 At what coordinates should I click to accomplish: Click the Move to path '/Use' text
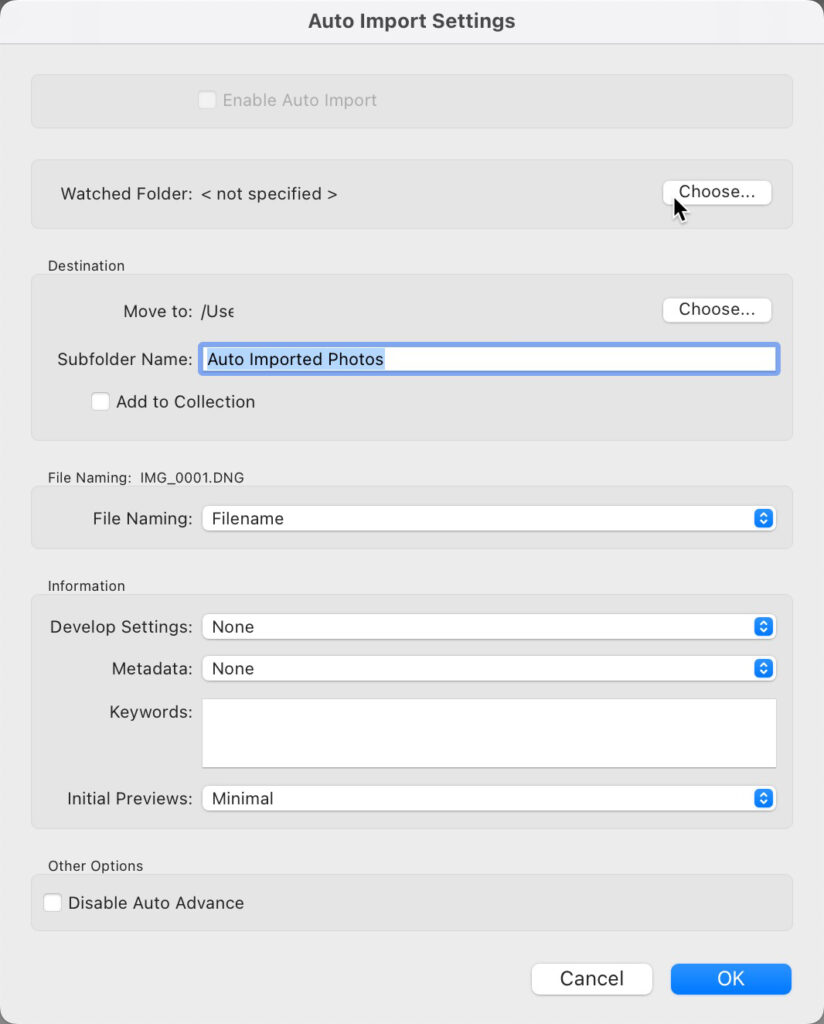[x=217, y=312]
